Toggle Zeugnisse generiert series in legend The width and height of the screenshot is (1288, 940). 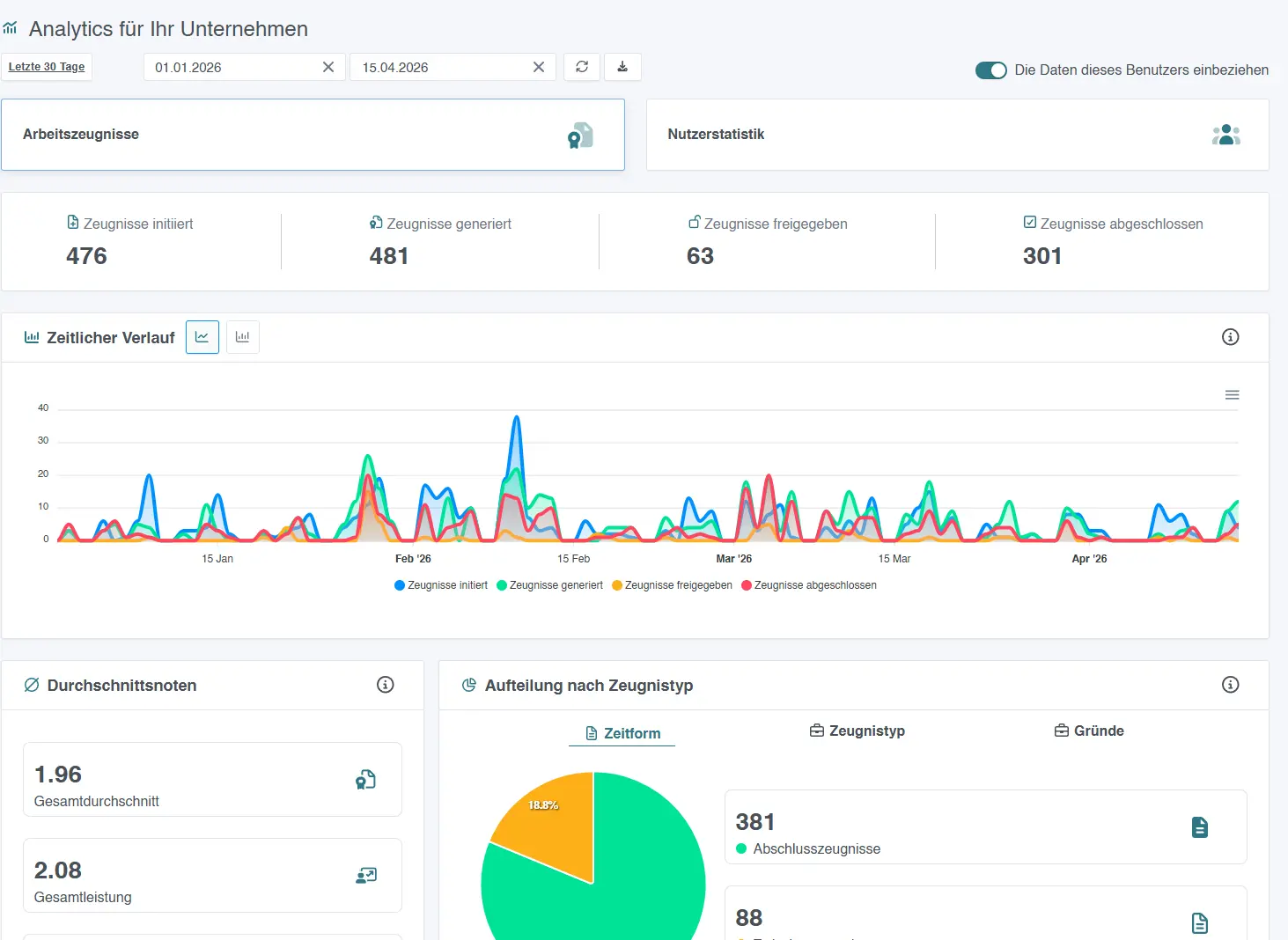(x=550, y=585)
